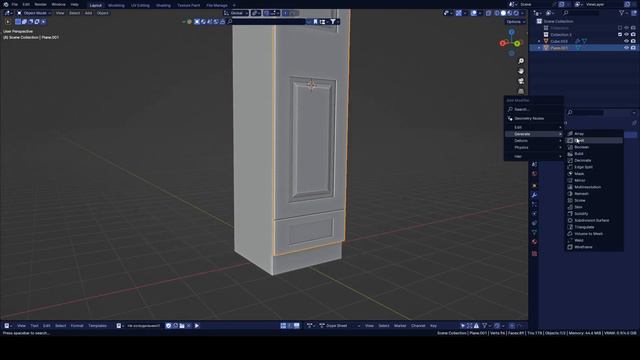Click Search field in Add Modifier menu

tap(534, 109)
